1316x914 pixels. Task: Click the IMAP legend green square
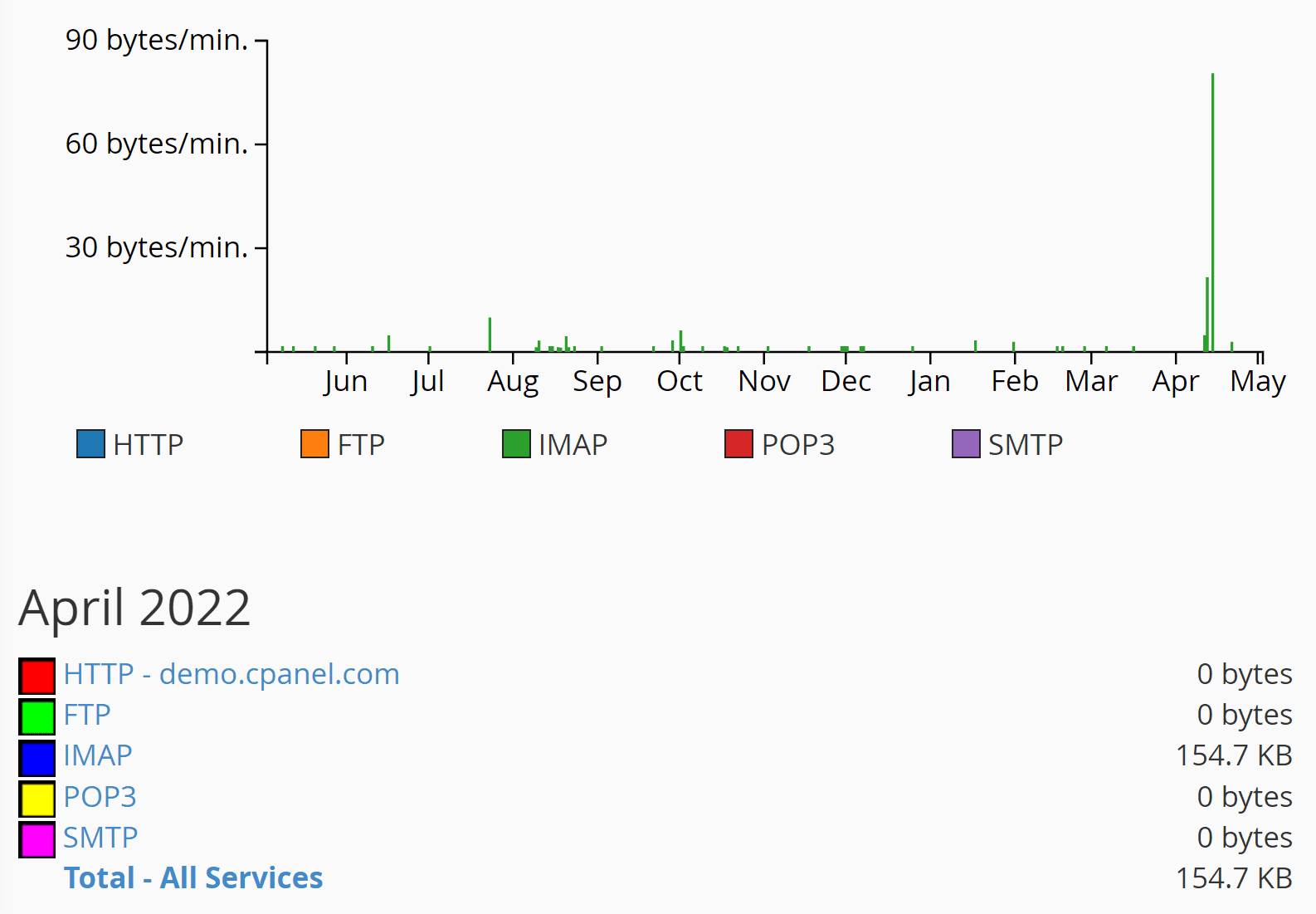[516, 444]
